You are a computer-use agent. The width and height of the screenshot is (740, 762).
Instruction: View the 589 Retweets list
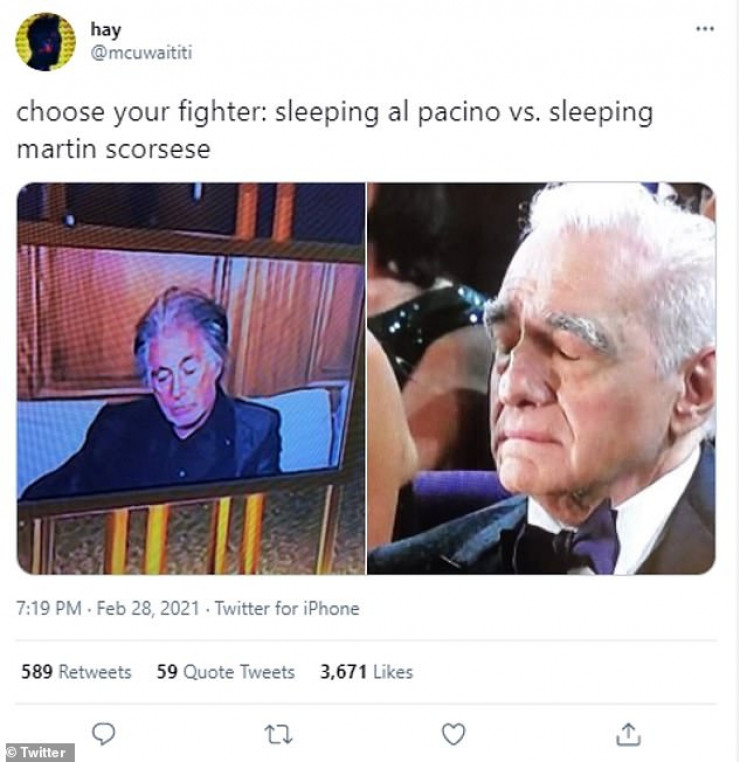tap(76, 672)
